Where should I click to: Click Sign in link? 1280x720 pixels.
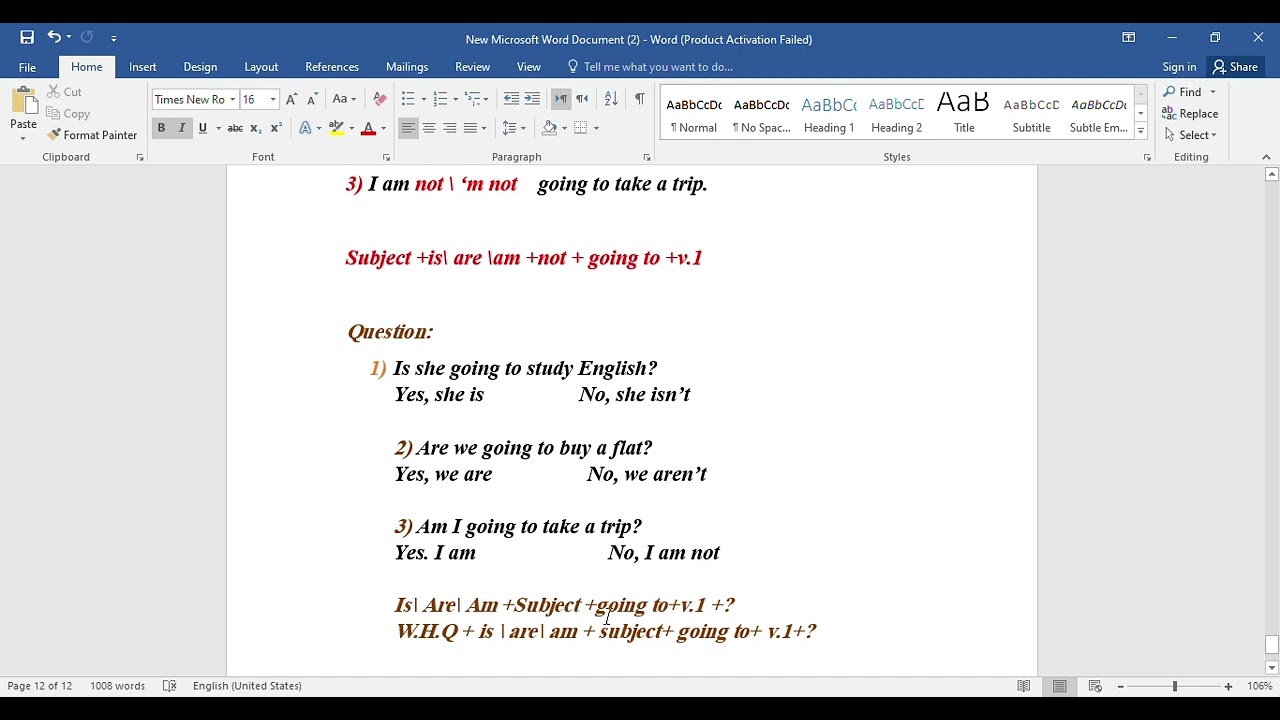tap(1179, 67)
